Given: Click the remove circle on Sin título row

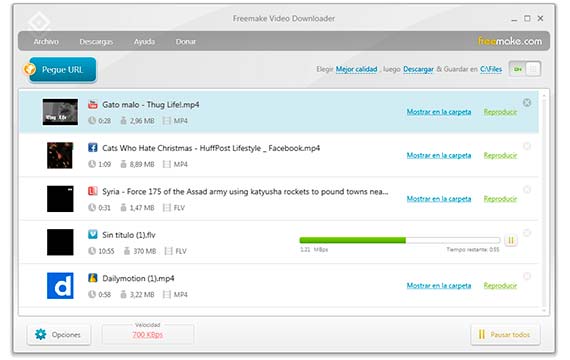Looking at the screenshot, I should click(x=527, y=233).
